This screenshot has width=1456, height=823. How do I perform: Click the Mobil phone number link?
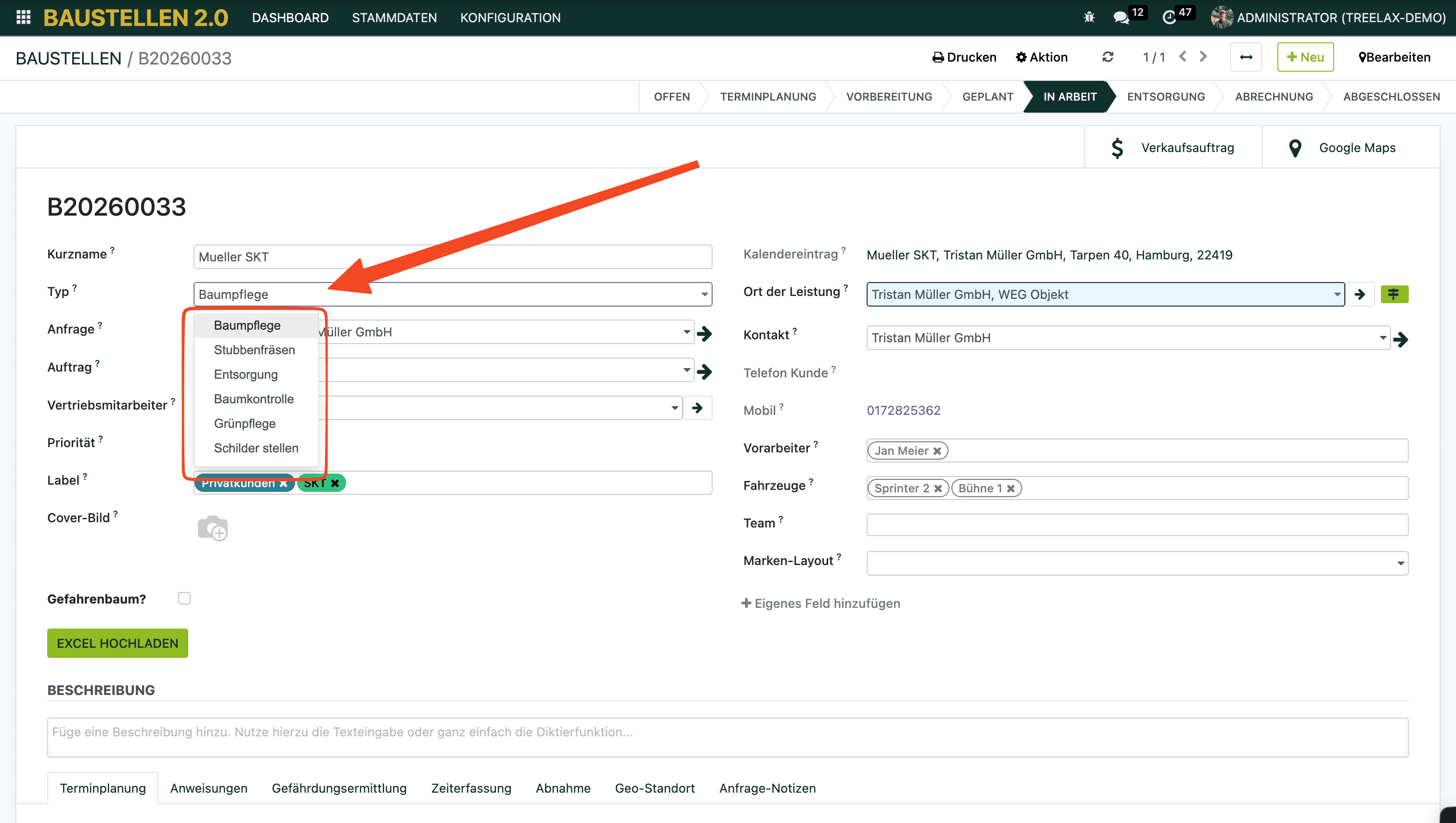[x=904, y=411]
